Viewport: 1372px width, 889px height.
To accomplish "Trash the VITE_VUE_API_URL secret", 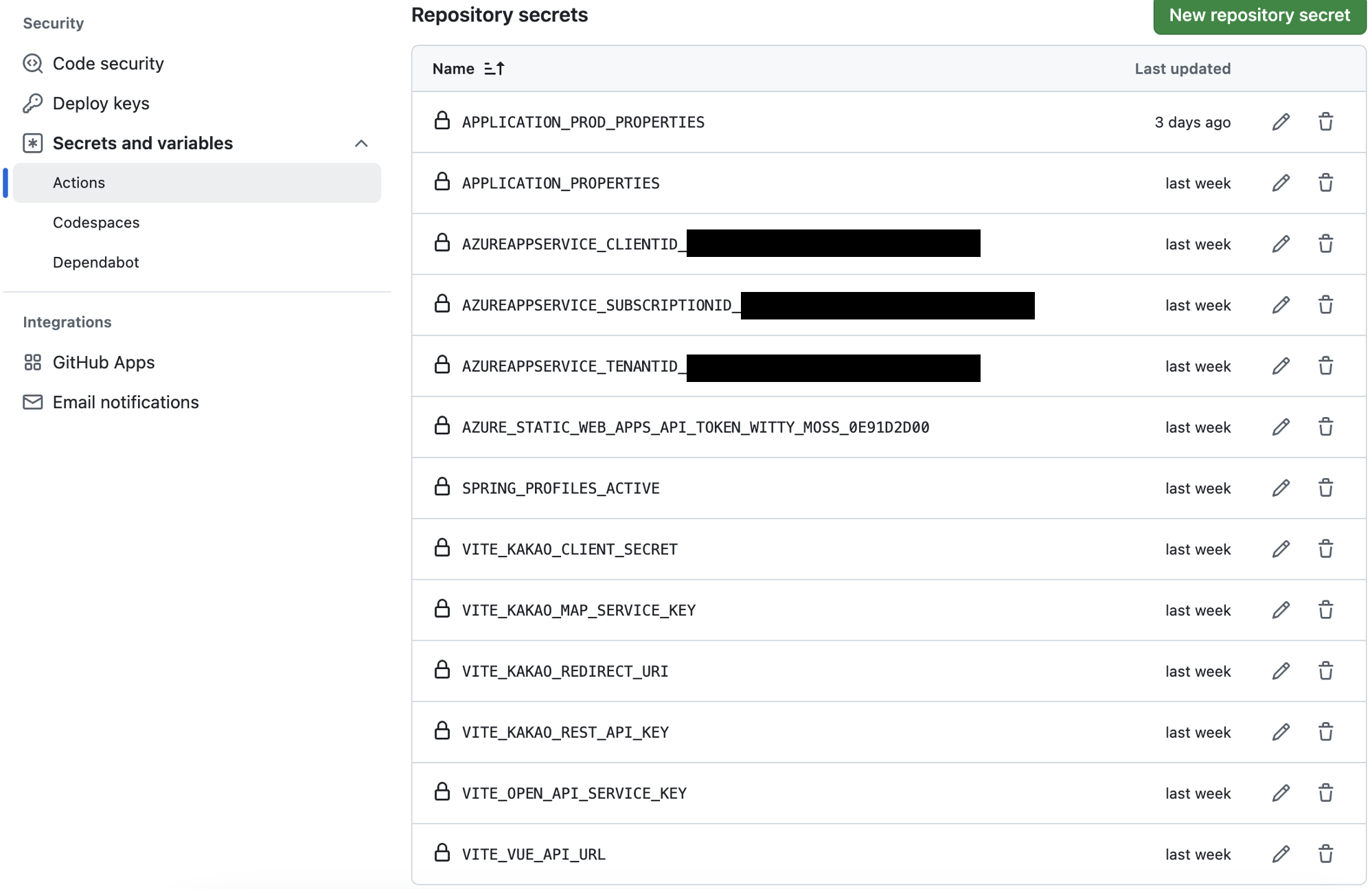I will (x=1325, y=854).
